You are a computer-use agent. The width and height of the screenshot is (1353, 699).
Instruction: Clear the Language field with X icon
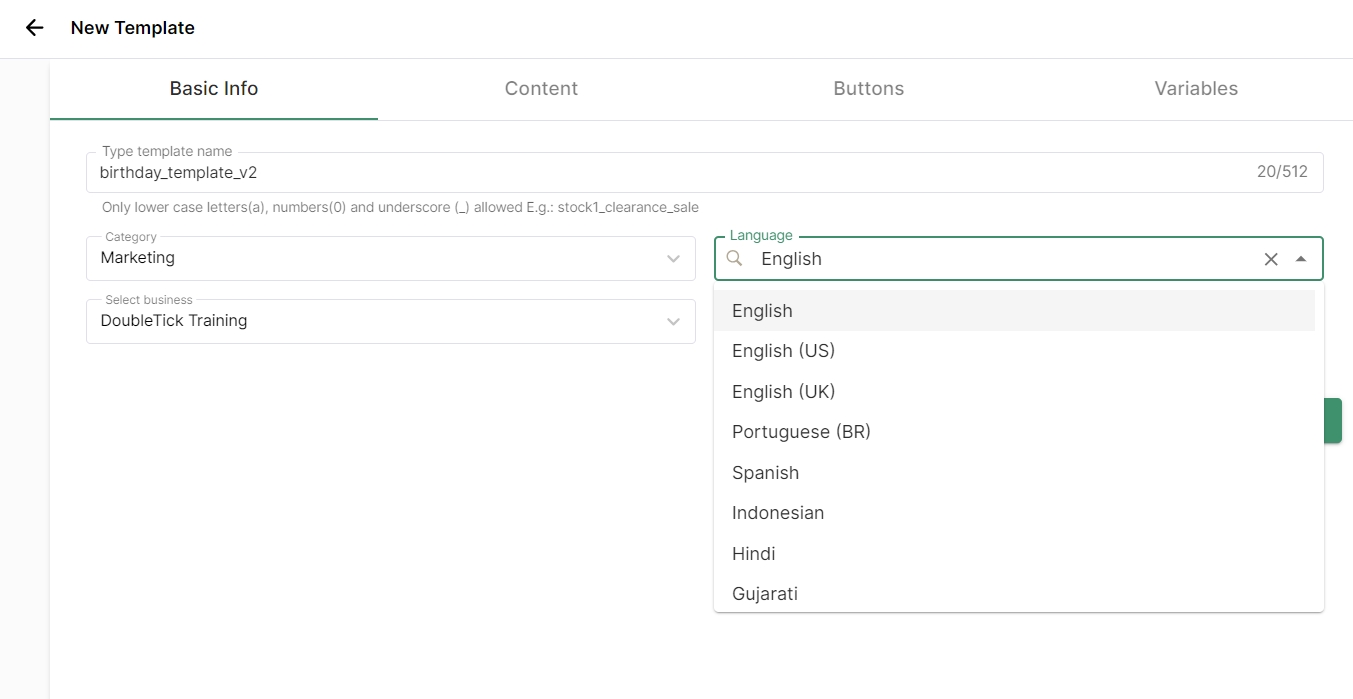(x=1271, y=259)
